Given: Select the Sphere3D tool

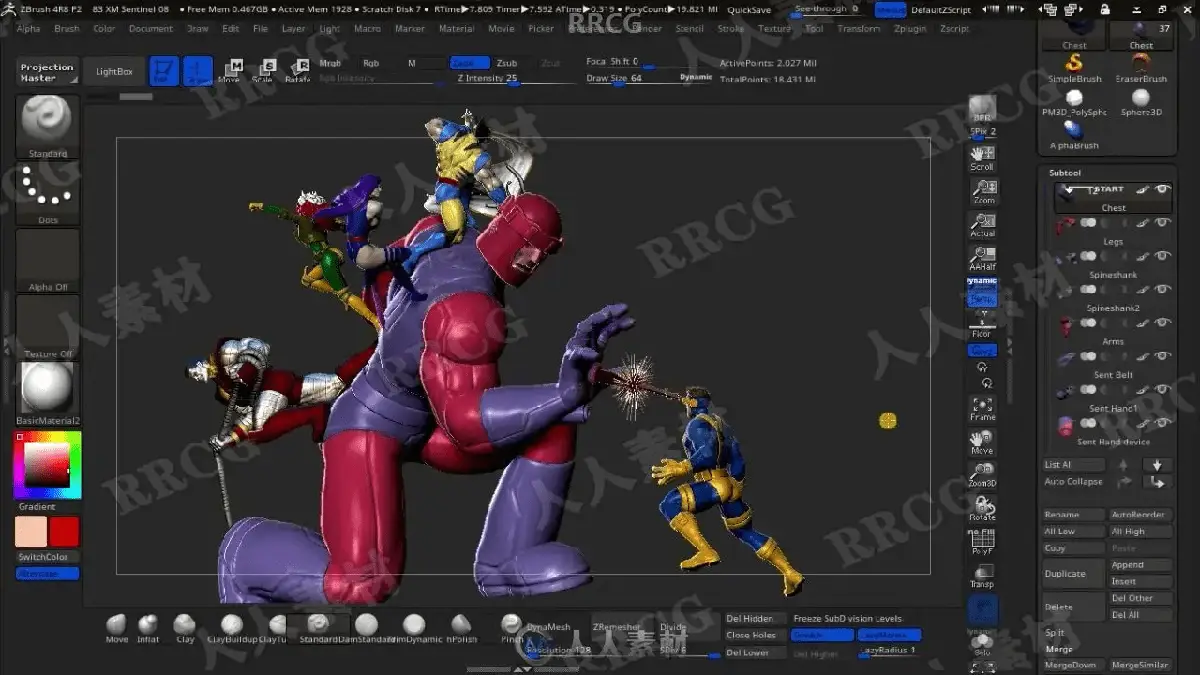Looking at the screenshot, I should [x=1141, y=103].
